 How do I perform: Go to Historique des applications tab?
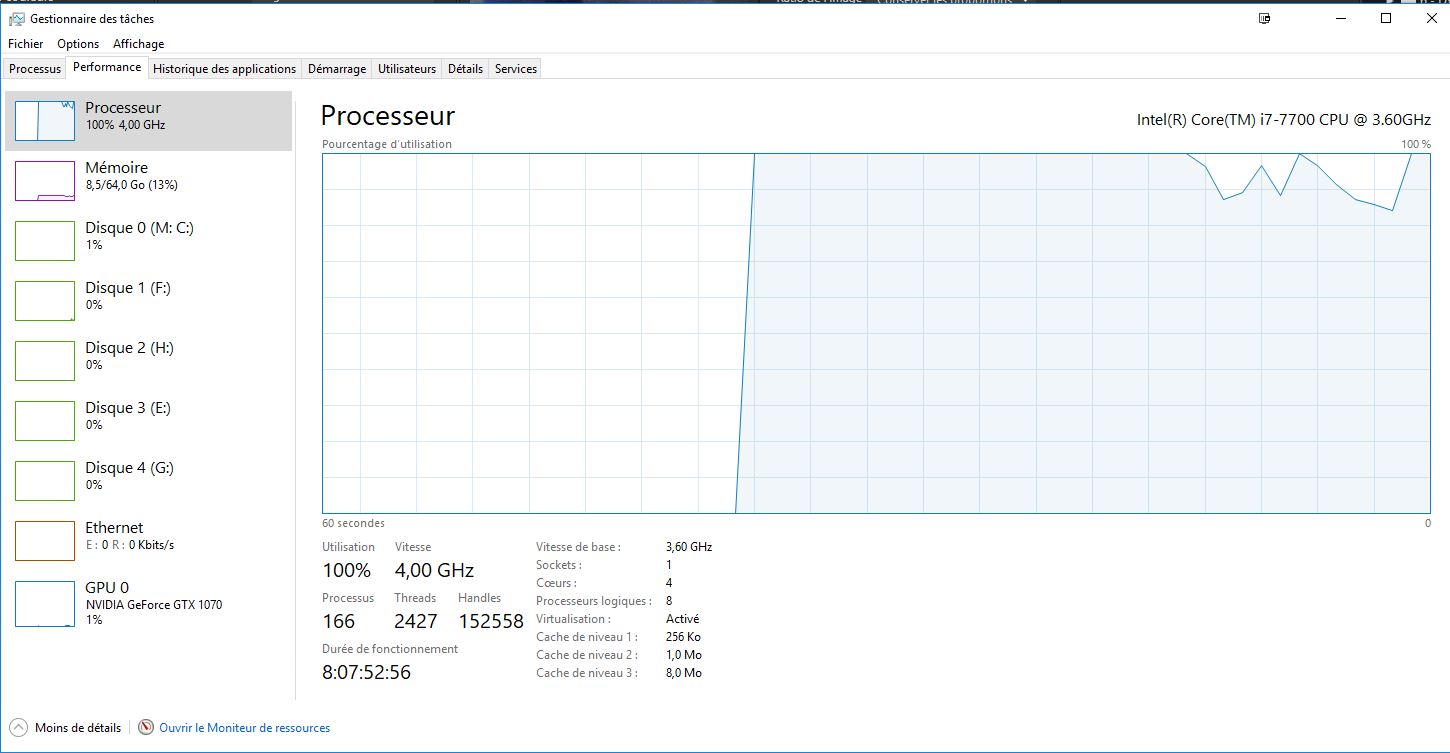click(224, 69)
